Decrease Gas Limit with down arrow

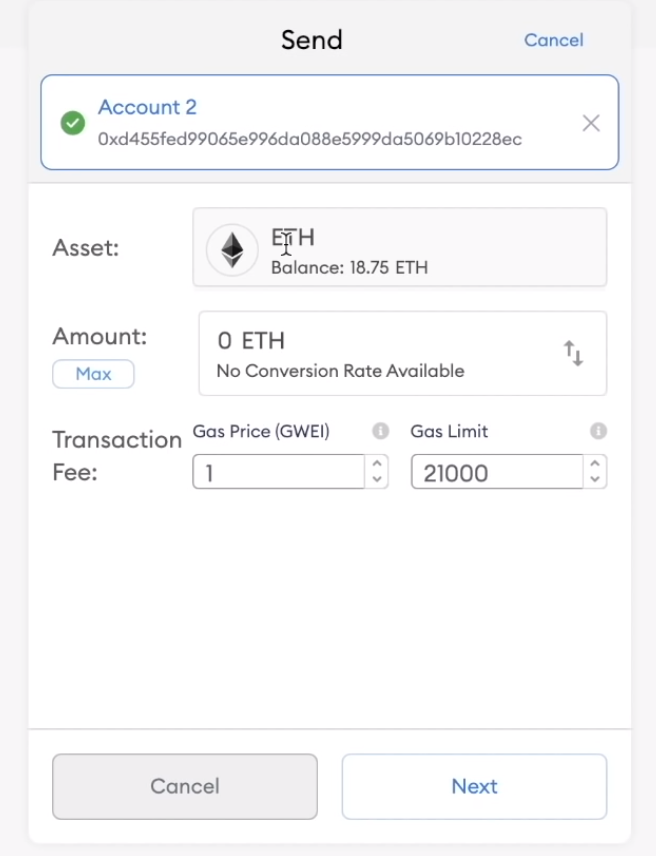pos(595,479)
